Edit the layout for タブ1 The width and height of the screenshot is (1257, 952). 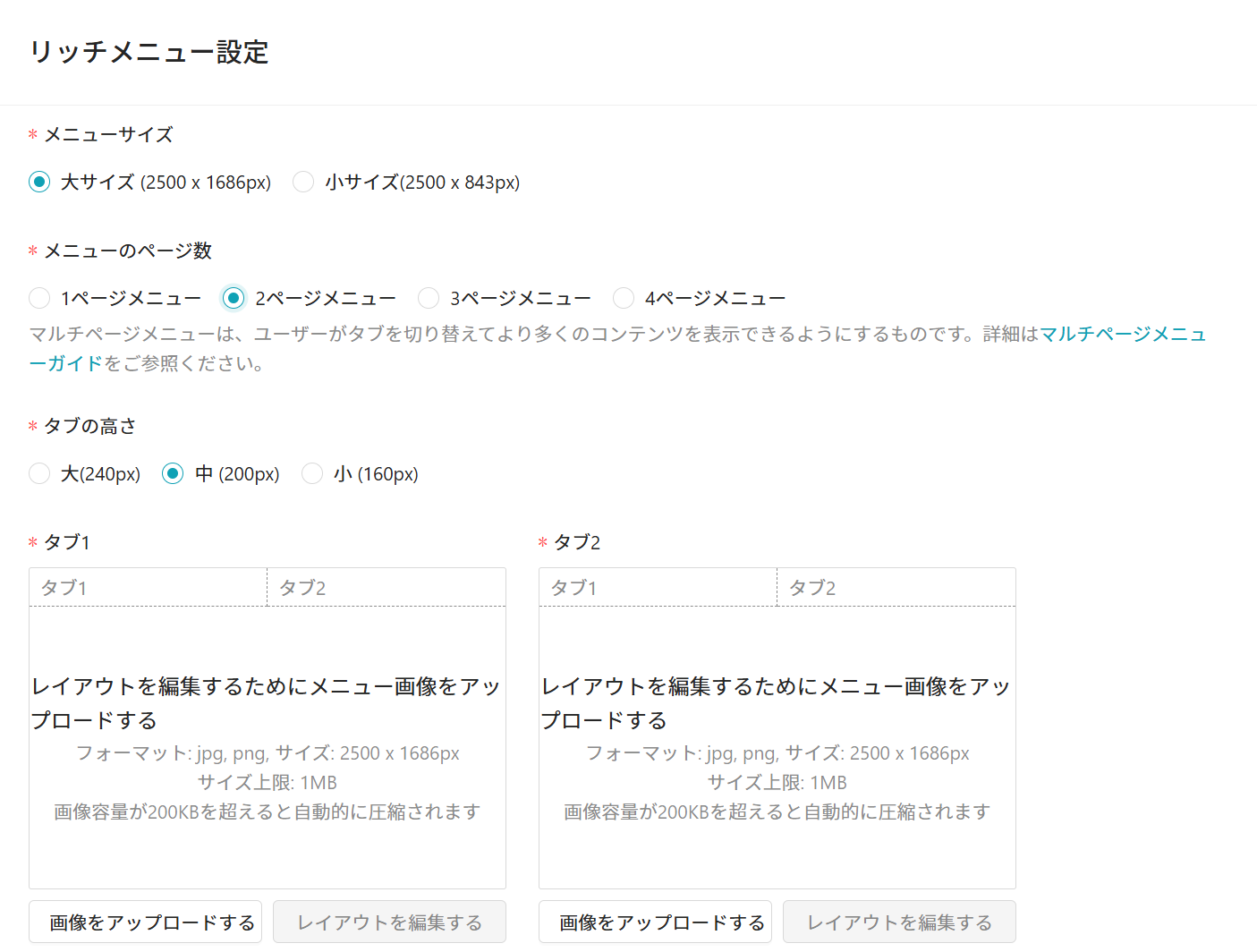[389, 922]
